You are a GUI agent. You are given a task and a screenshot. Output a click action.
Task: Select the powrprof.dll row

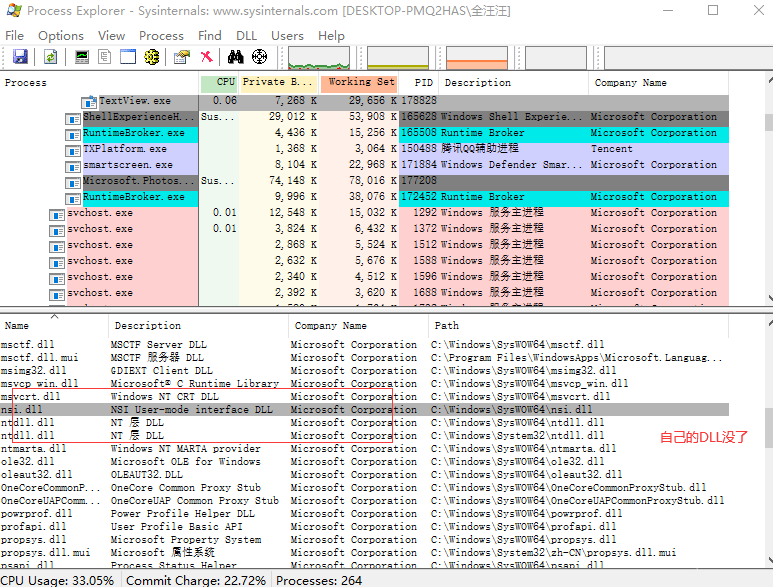tap(364, 514)
